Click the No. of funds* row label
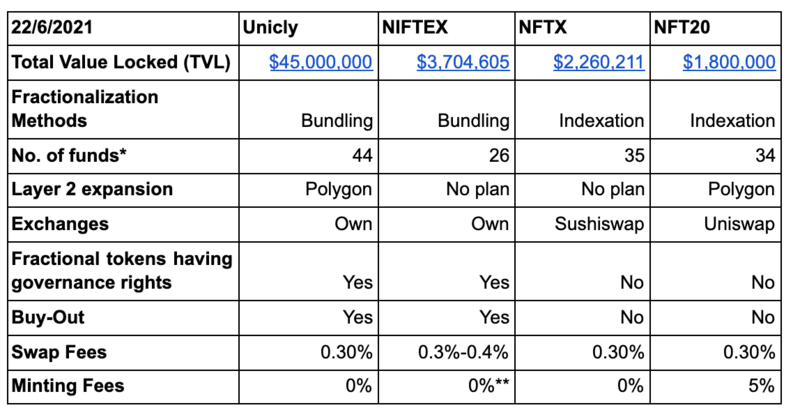 (69, 155)
